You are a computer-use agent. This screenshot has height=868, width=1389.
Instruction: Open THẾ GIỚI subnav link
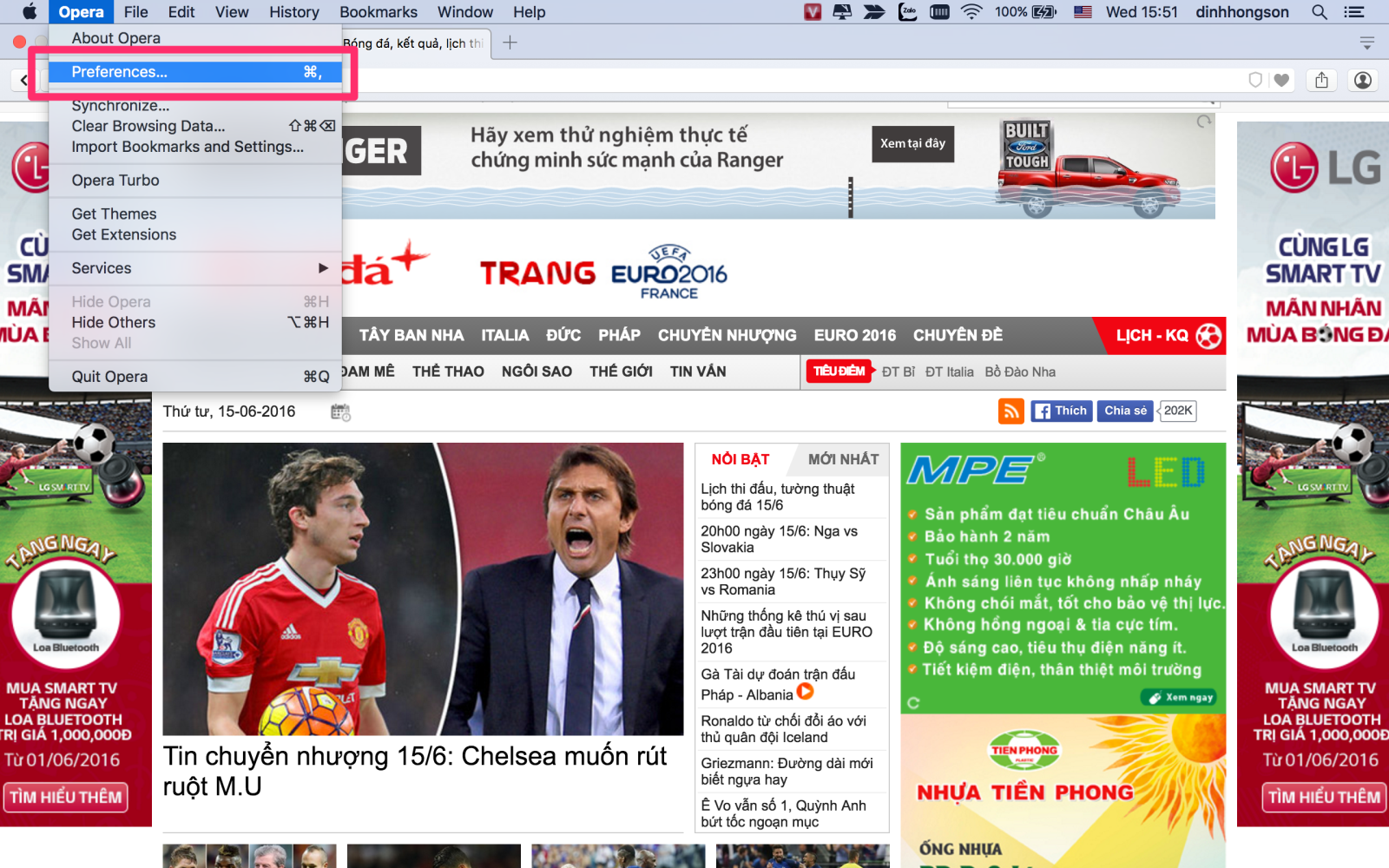pyautogui.click(x=621, y=372)
